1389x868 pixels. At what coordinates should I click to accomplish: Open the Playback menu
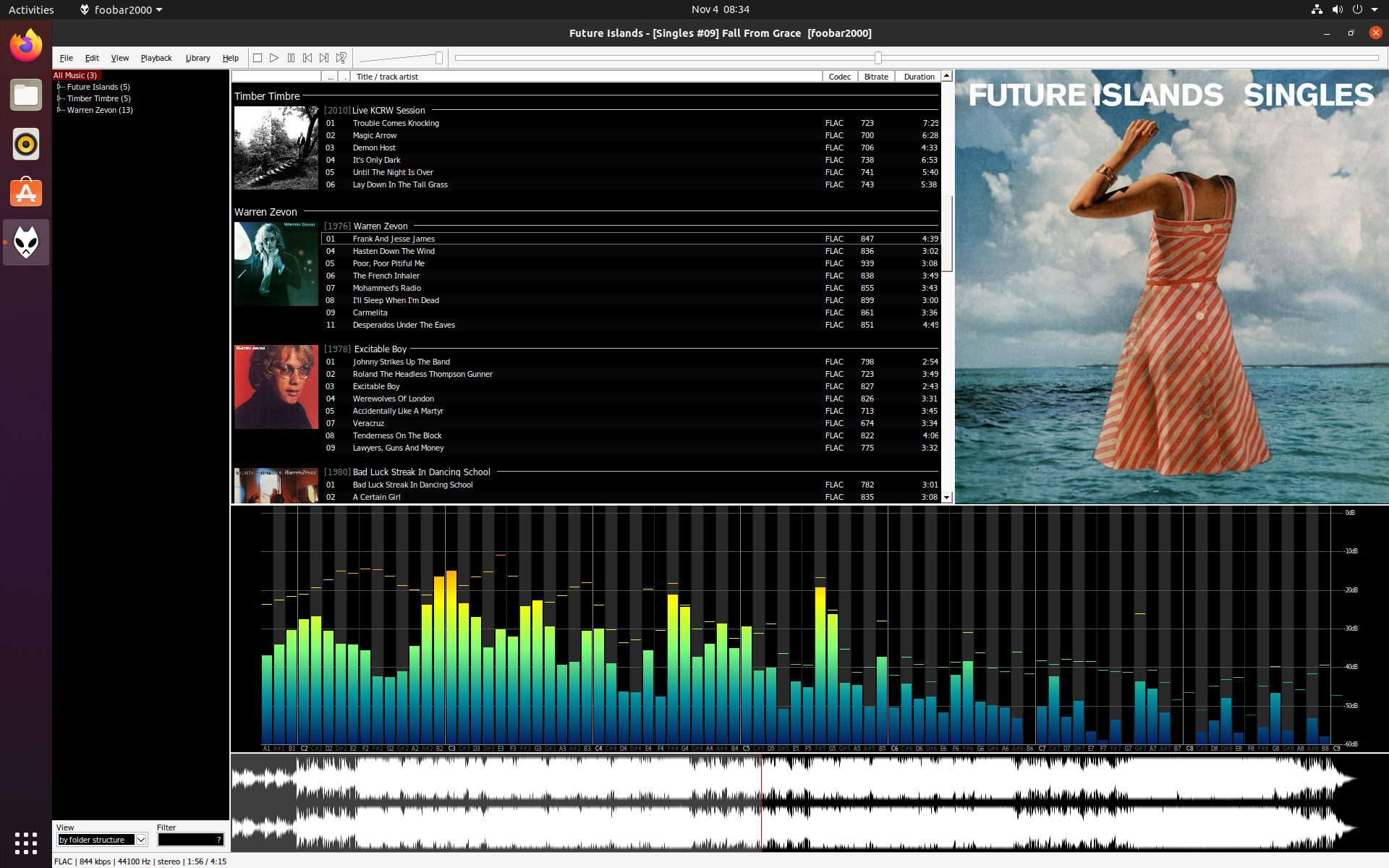(156, 58)
